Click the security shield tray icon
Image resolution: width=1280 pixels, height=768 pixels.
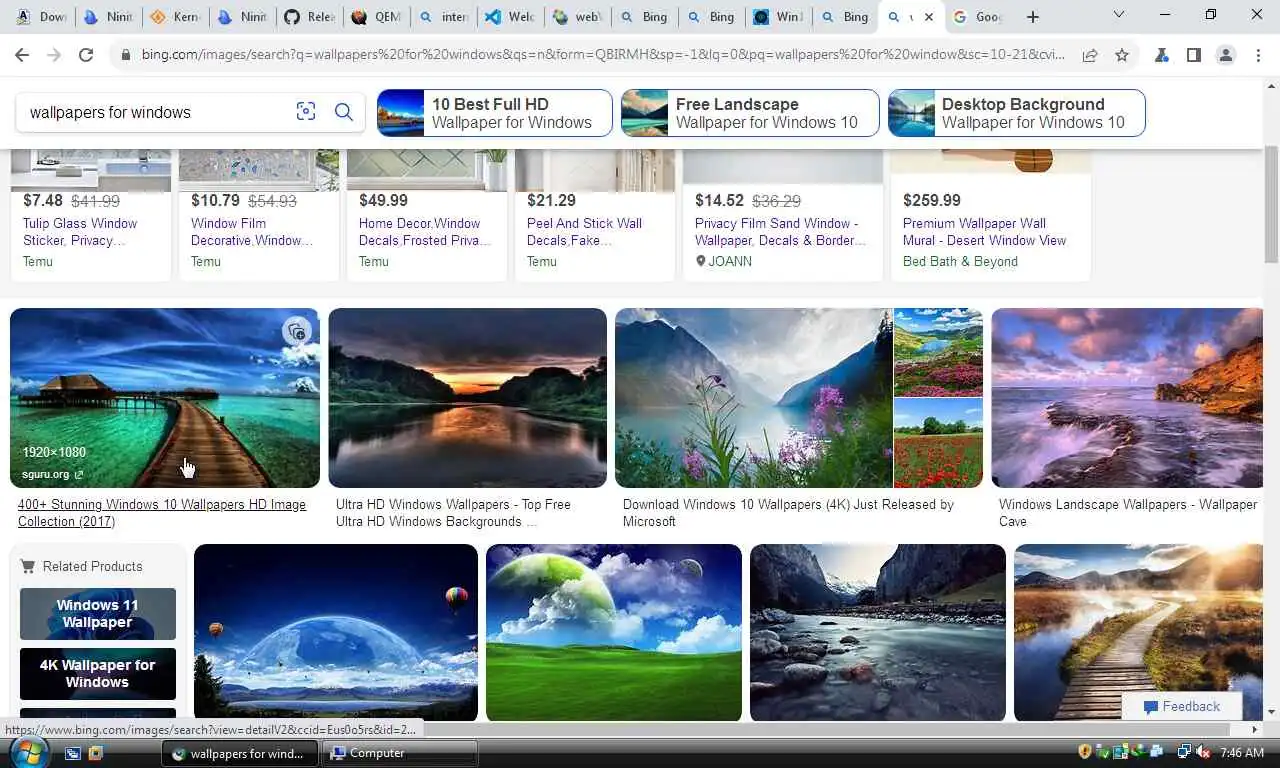click(1085, 752)
